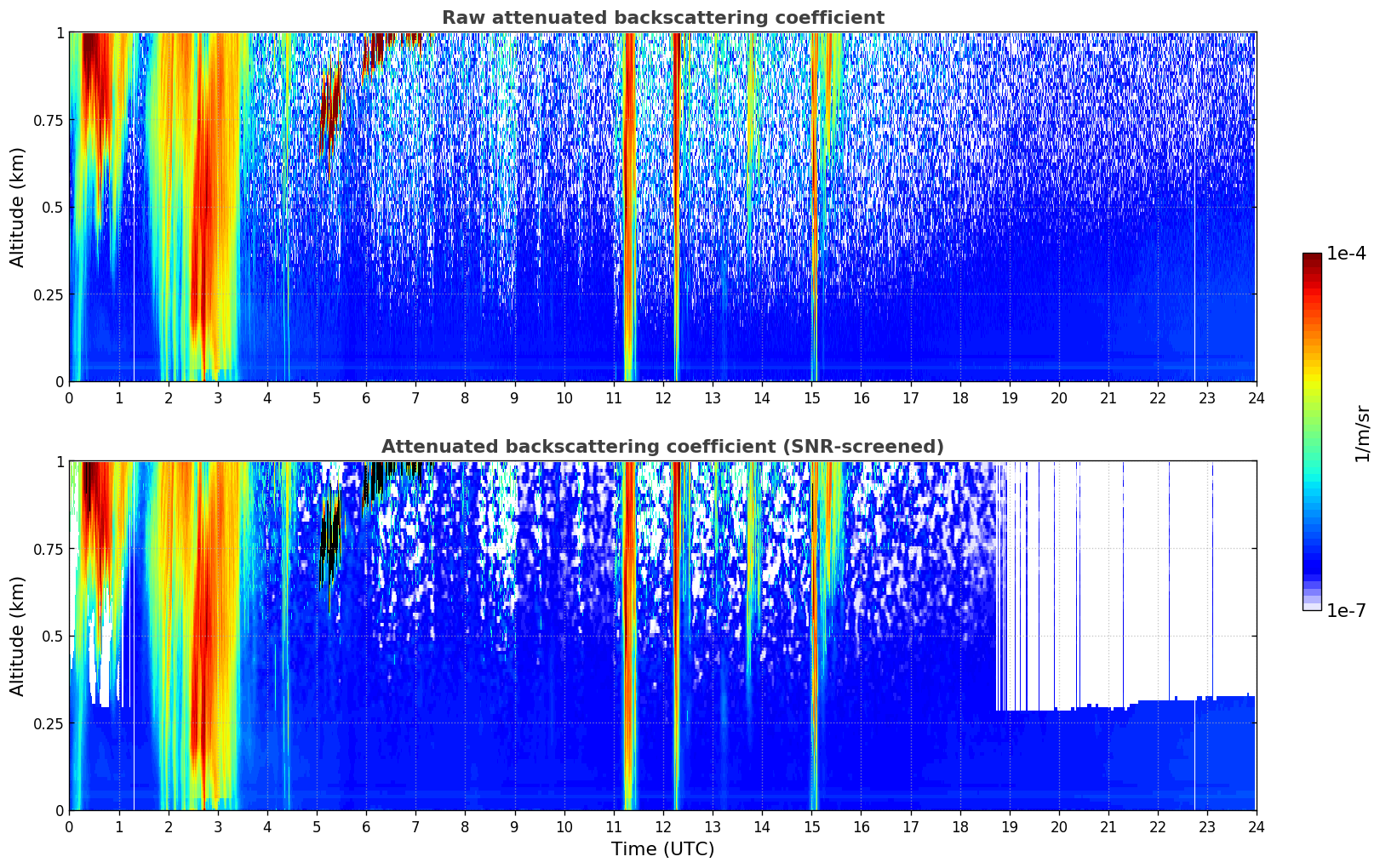Click the top plot's 0.5 altitude tick
Viewport: 1380px width, 868px height.
coord(54,208)
